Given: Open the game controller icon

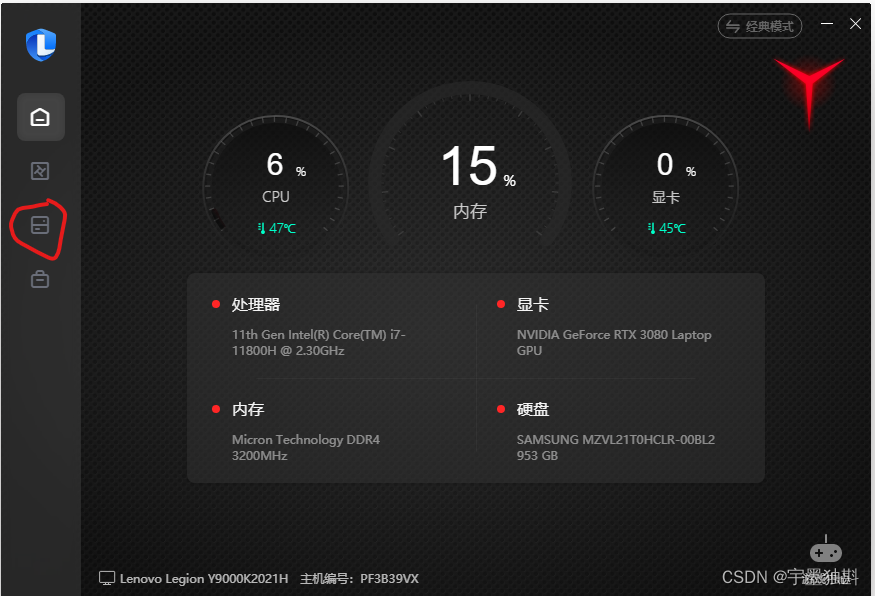Looking at the screenshot, I should (x=826, y=551).
